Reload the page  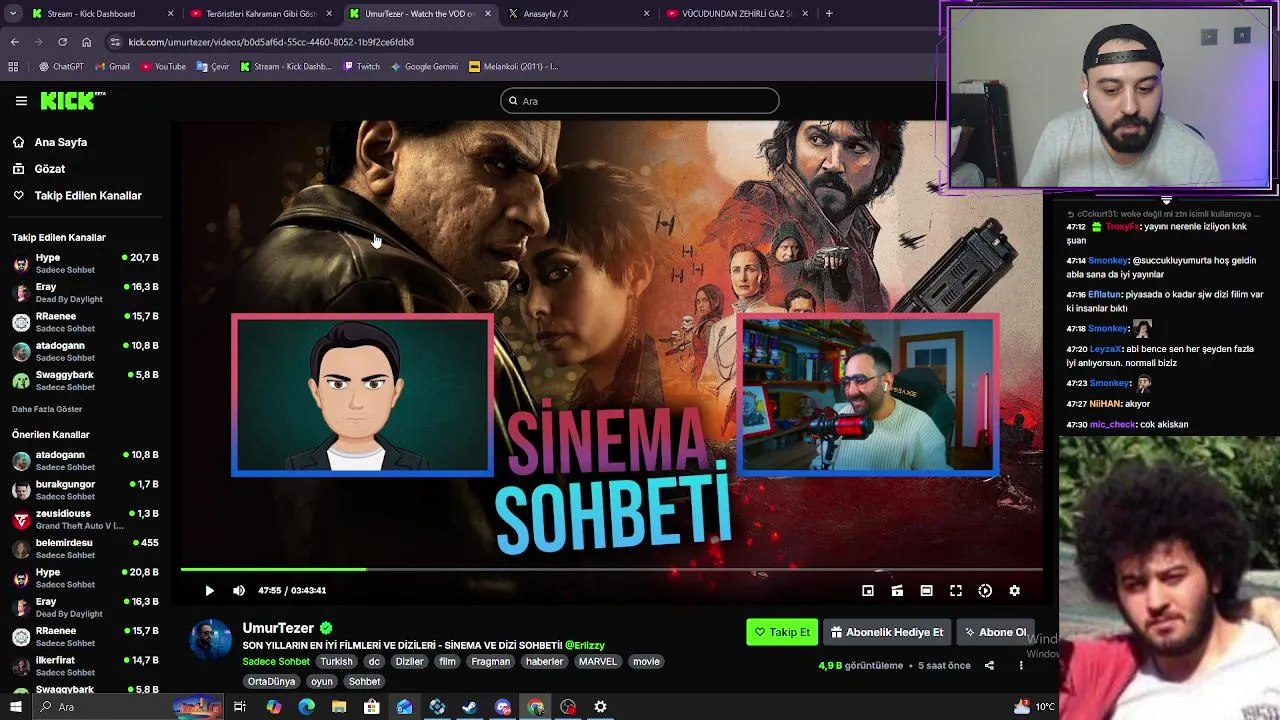tap(62, 42)
